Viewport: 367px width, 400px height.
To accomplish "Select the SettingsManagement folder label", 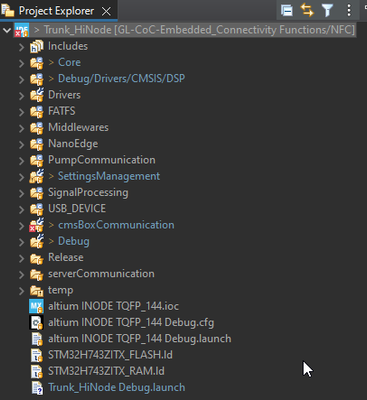I will (x=109, y=176).
